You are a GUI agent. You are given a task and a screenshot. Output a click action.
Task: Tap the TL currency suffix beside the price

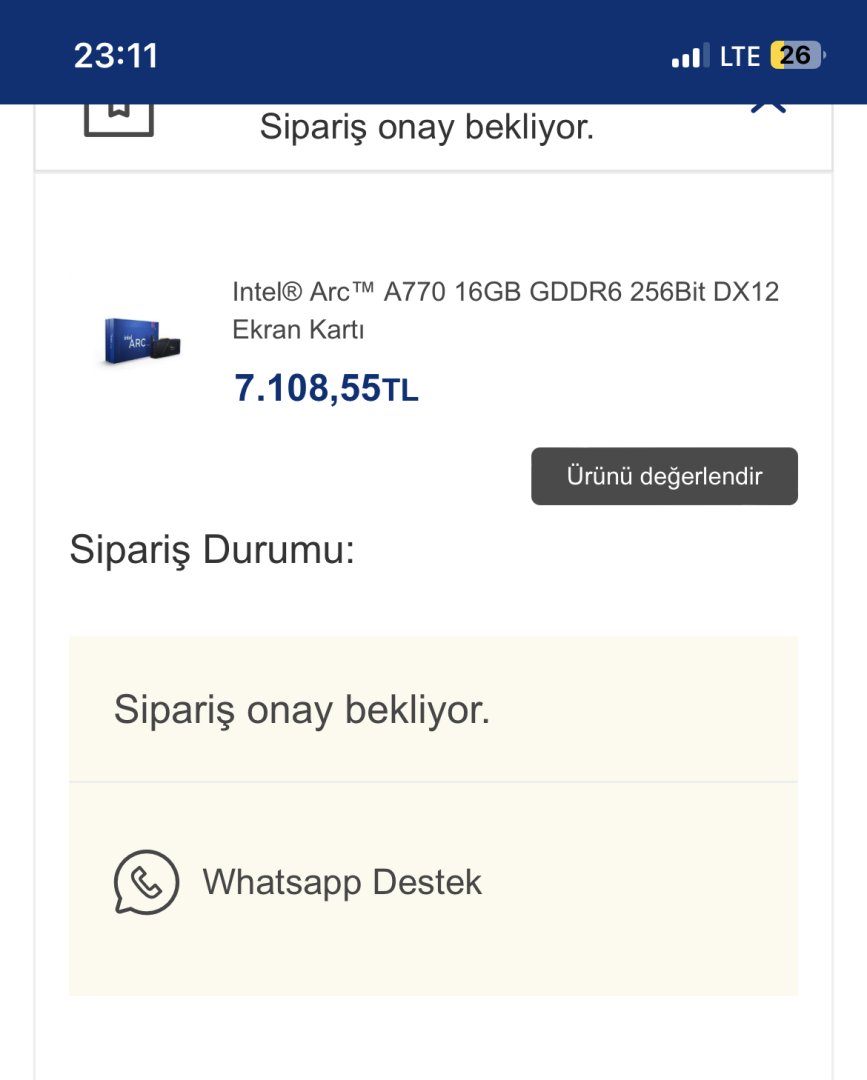click(x=401, y=391)
